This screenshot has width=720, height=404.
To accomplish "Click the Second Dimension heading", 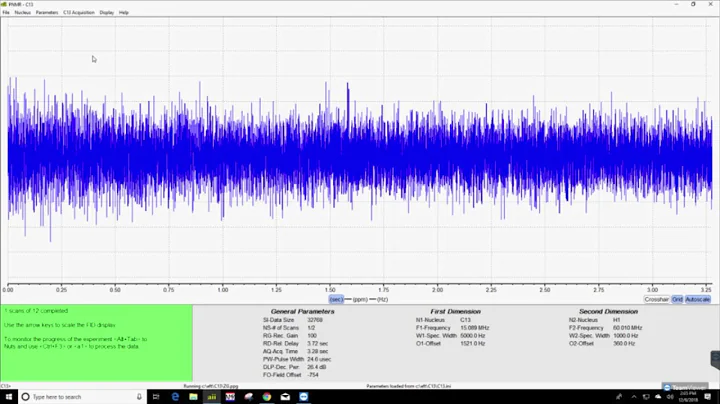I will (x=608, y=311).
